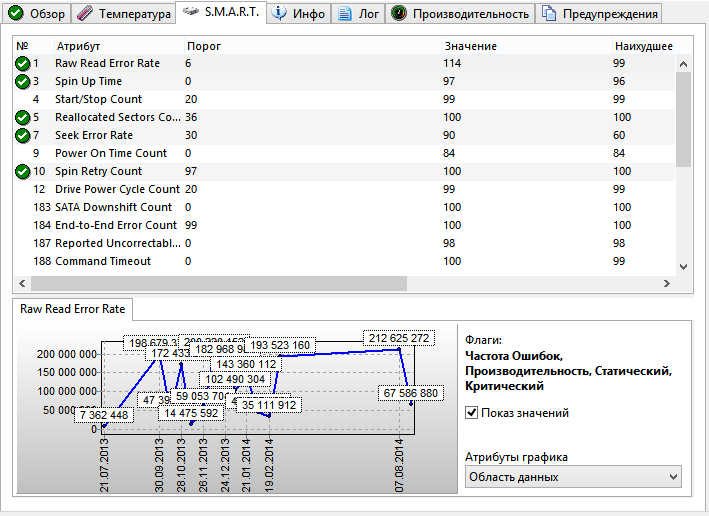Click the pages icon on Предупреждения tab

tap(549, 14)
